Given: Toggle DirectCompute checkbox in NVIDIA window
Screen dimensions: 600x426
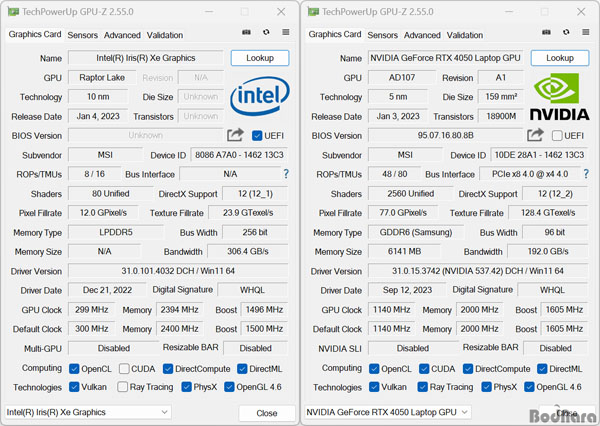Looking at the screenshot, I should coord(468,369).
